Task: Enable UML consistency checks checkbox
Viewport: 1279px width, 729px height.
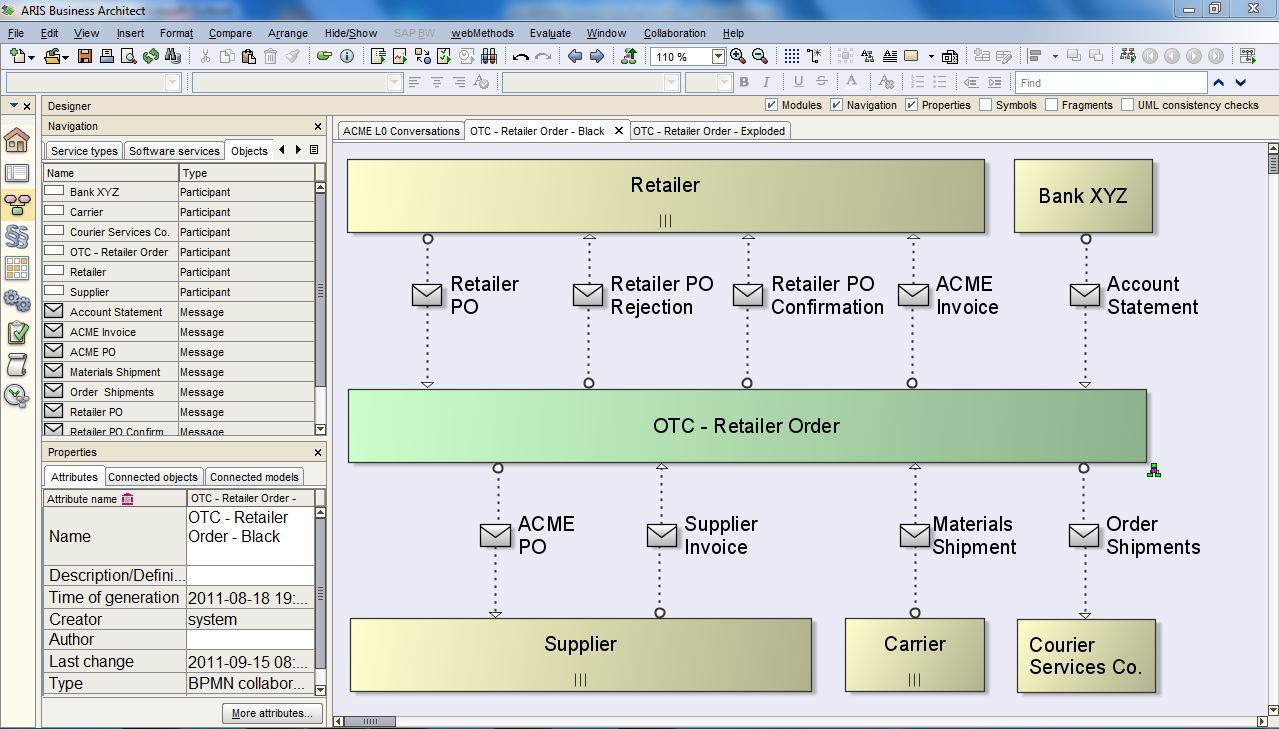Action: [x=1128, y=105]
